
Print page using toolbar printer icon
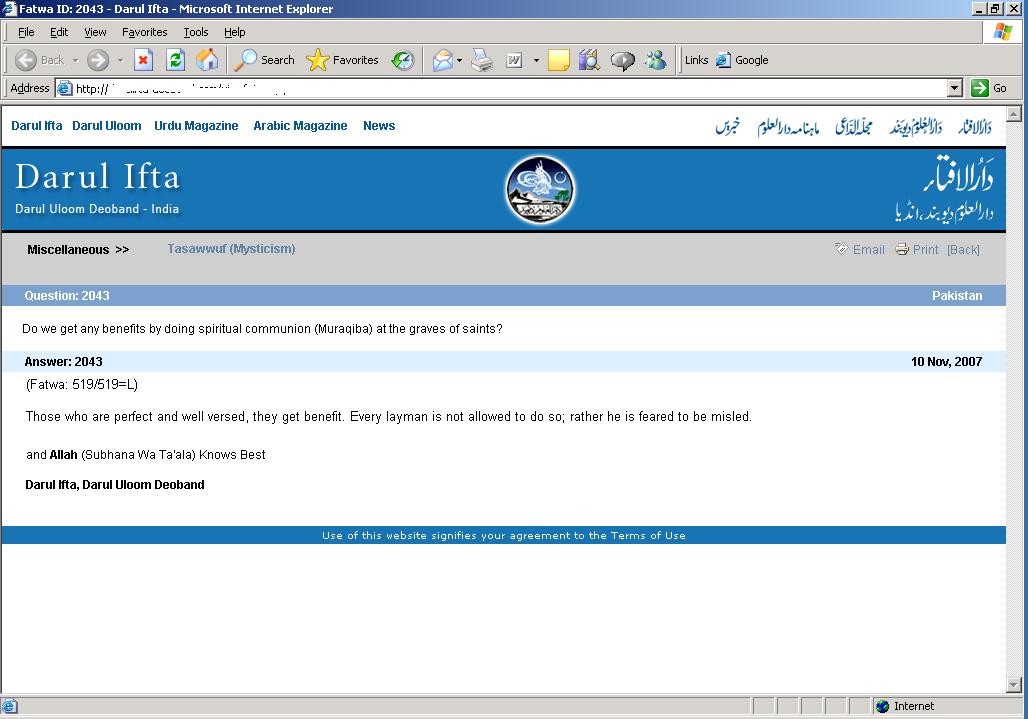click(x=483, y=60)
